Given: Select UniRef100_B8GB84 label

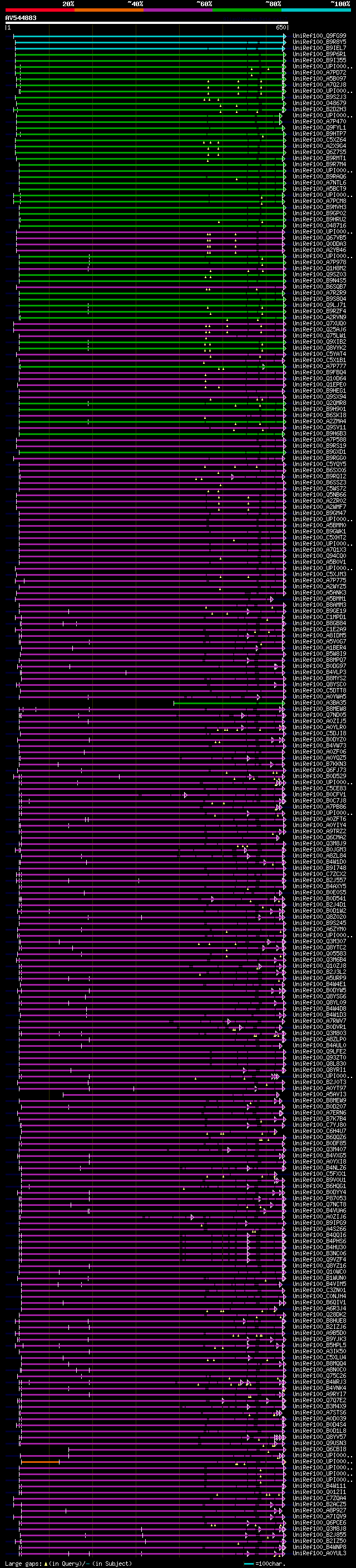Looking at the screenshot, I should (319, 624).
